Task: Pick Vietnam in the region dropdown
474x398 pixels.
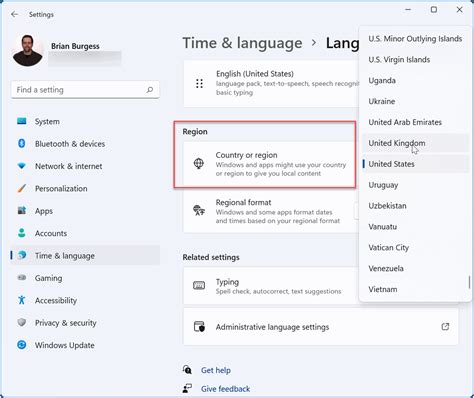Action: (415, 289)
